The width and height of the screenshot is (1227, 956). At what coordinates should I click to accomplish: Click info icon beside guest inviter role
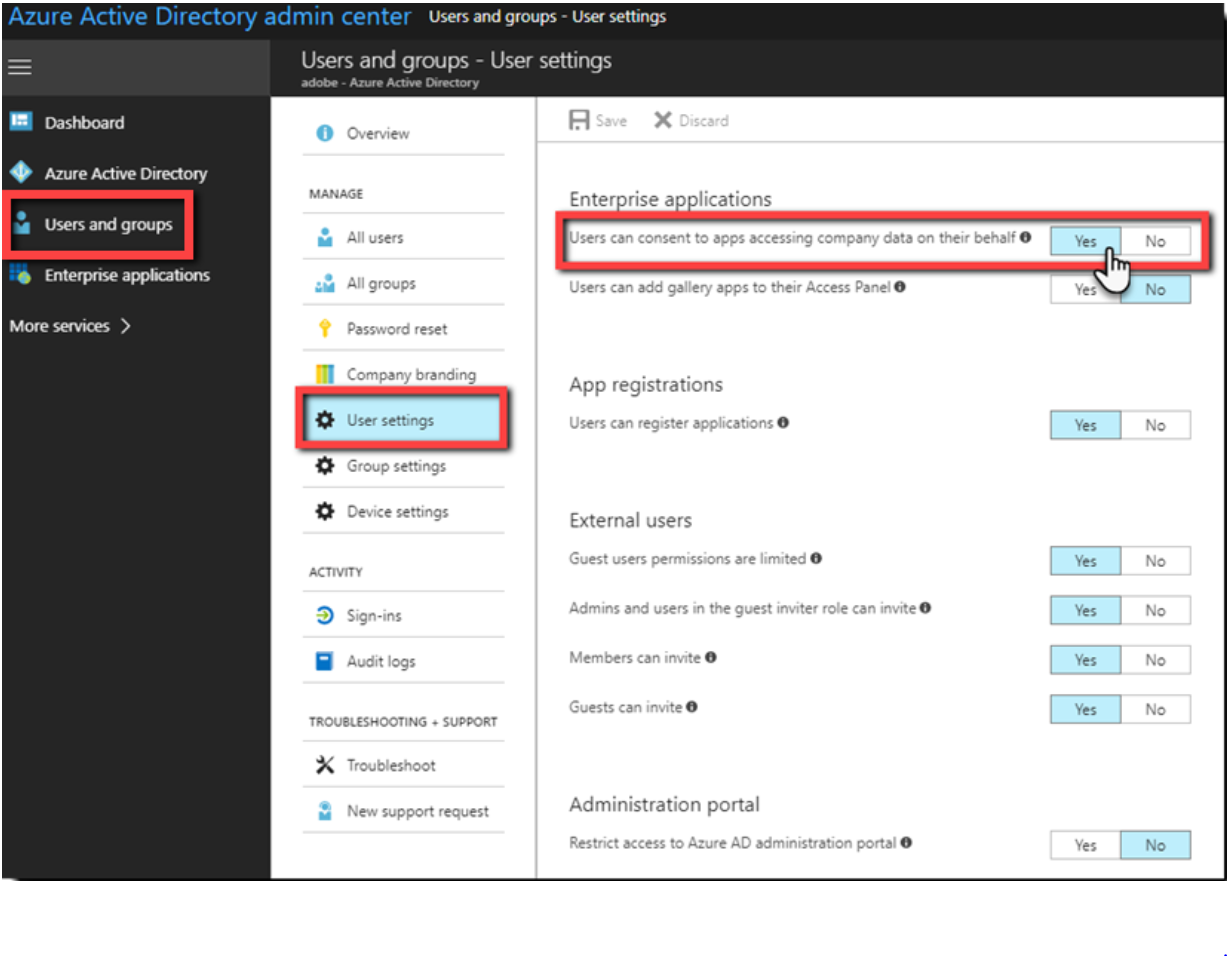[925, 608]
